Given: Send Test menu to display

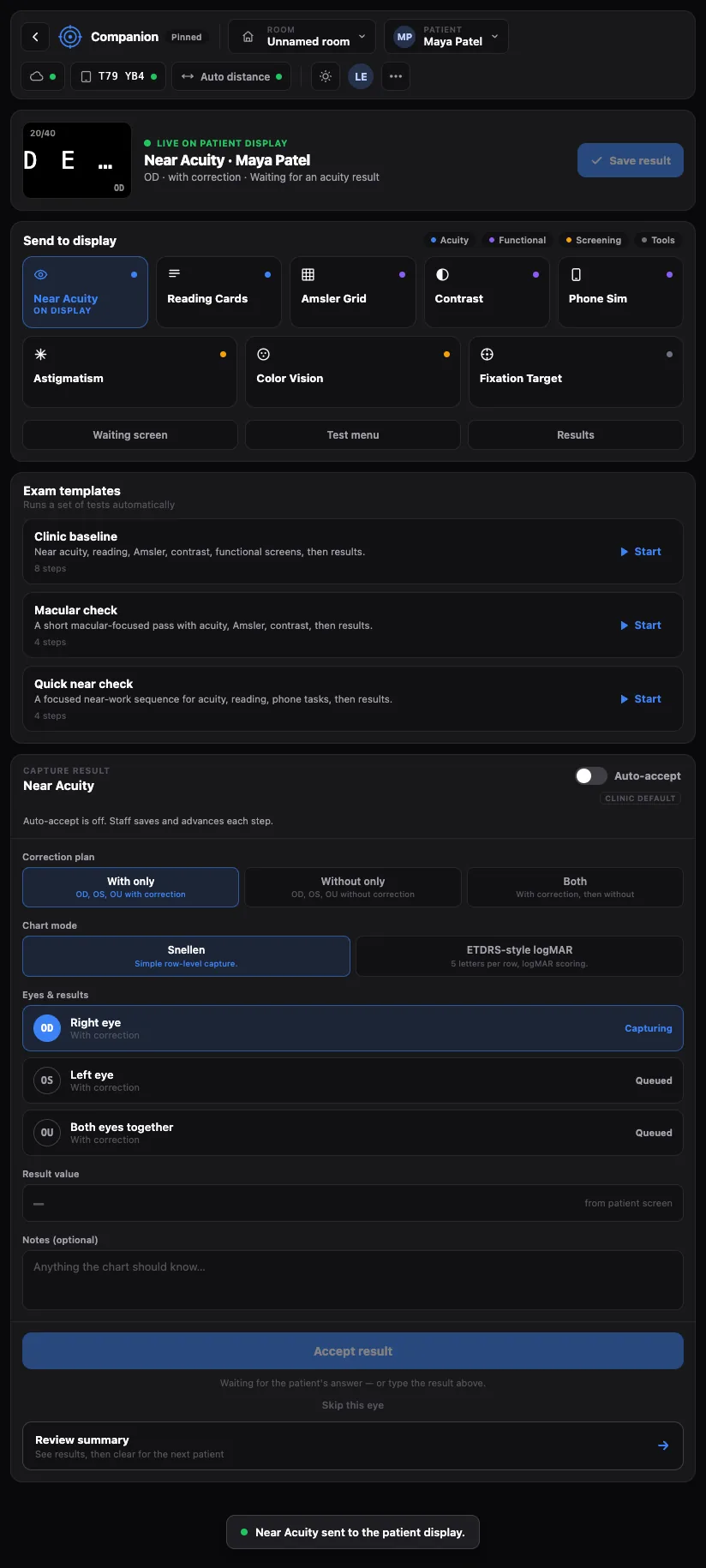Looking at the screenshot, I should (x=353, y=434).
